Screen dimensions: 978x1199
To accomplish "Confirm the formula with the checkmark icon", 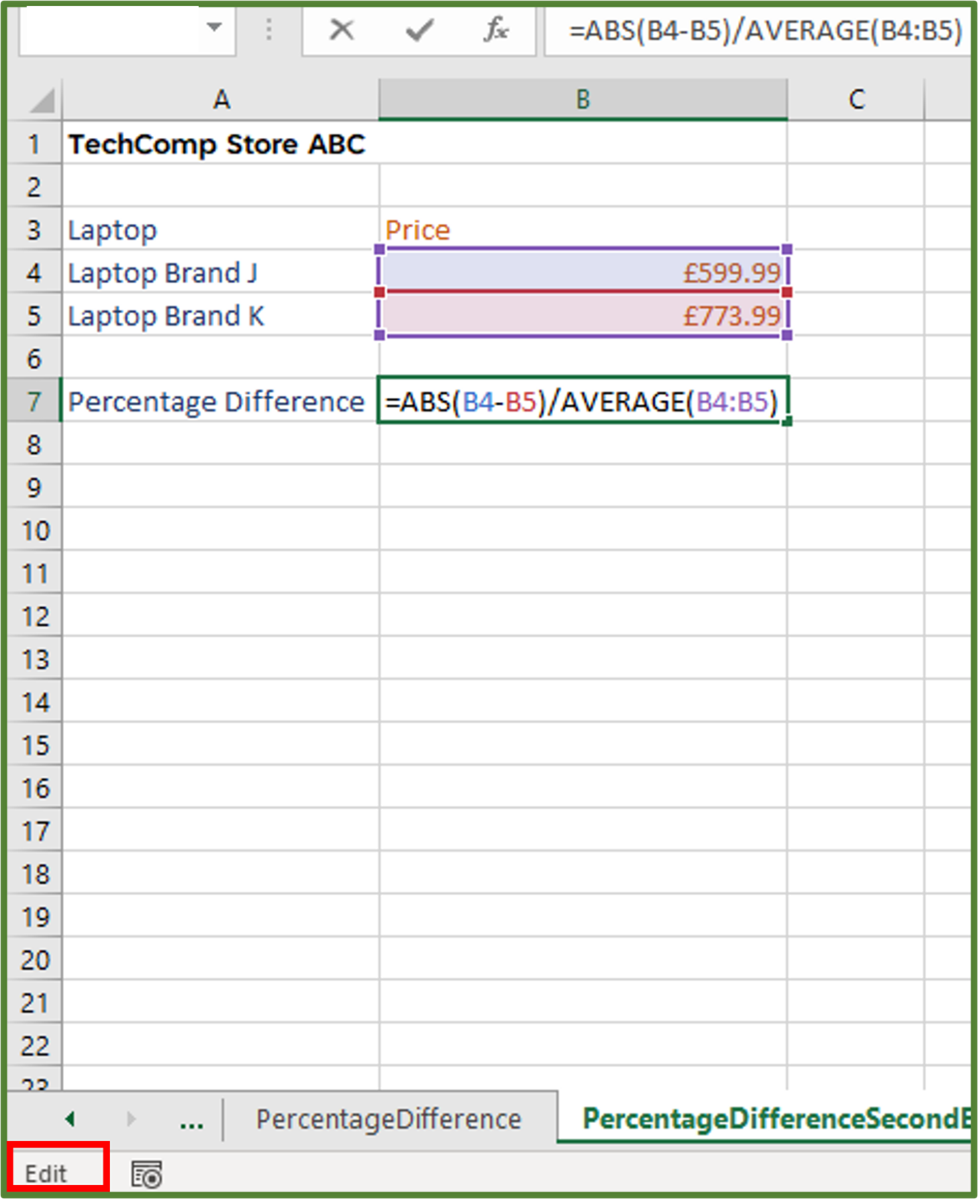I will (x=419, y=31).
